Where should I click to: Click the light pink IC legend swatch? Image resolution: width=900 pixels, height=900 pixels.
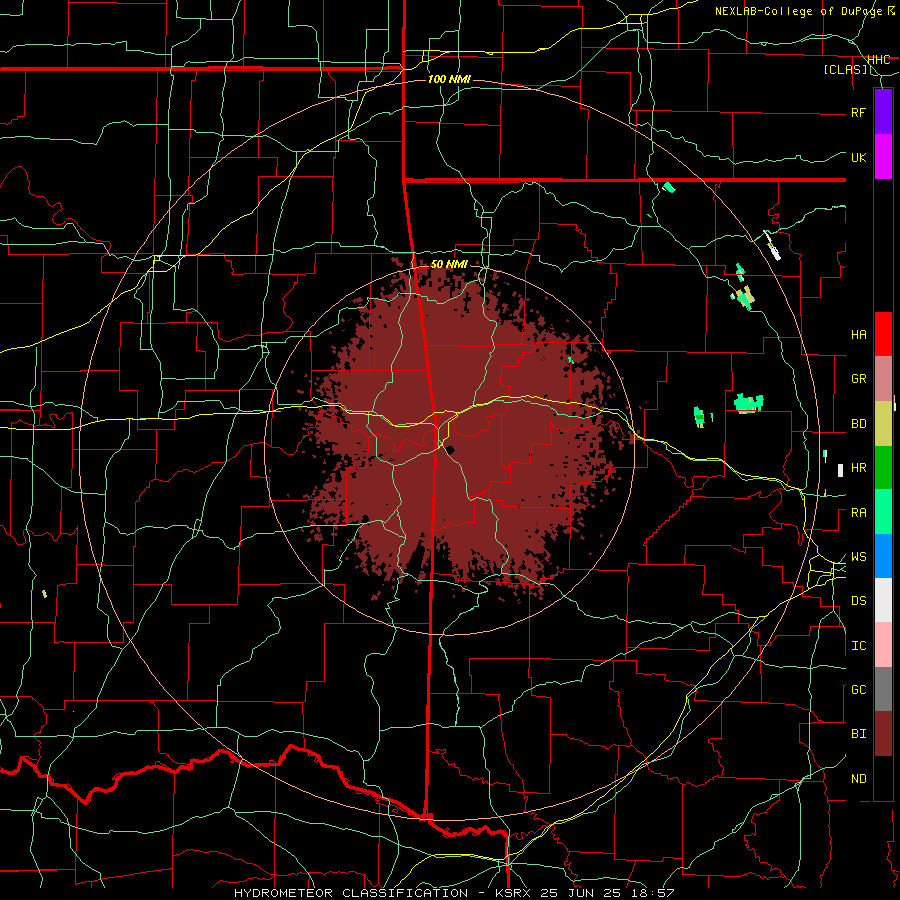(883, 645)
